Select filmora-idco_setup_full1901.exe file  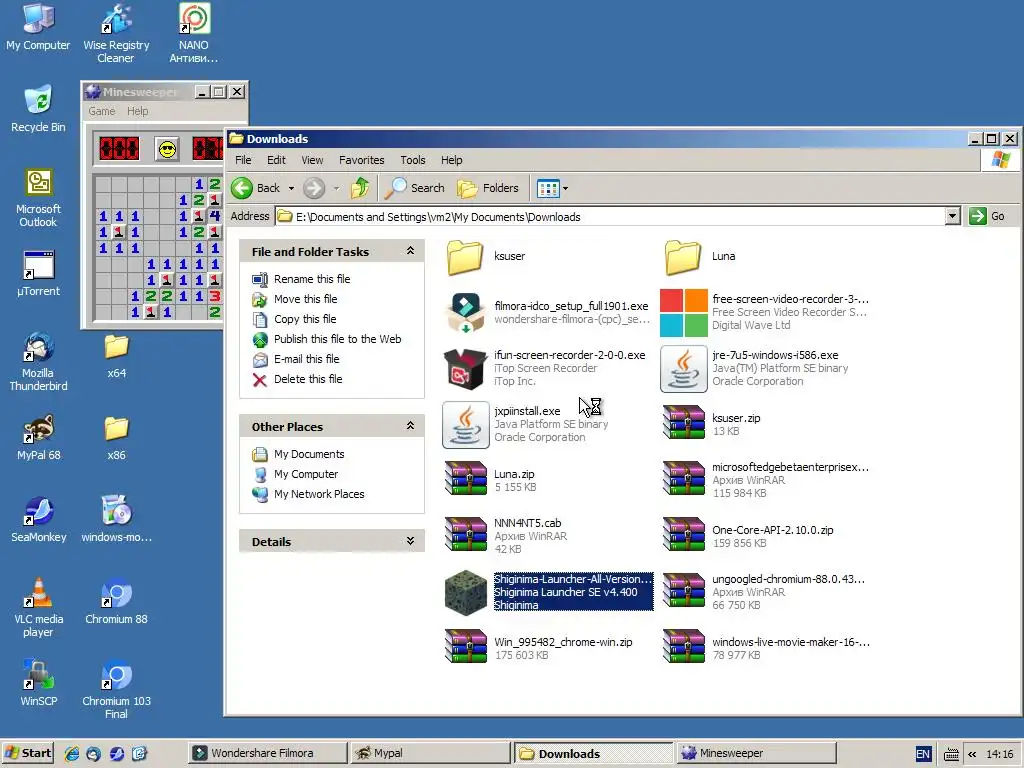(547, 312)
